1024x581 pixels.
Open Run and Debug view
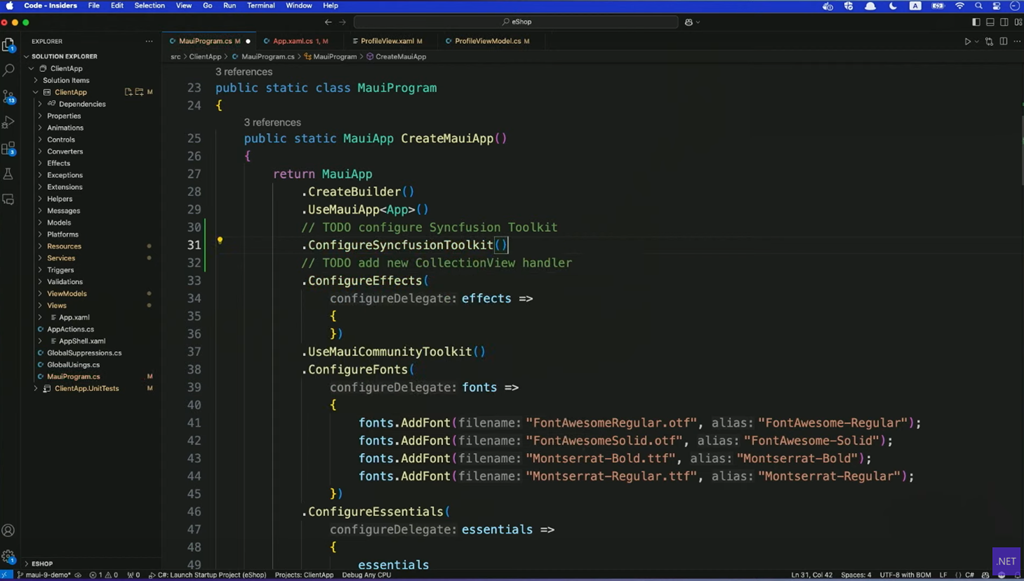9,123
